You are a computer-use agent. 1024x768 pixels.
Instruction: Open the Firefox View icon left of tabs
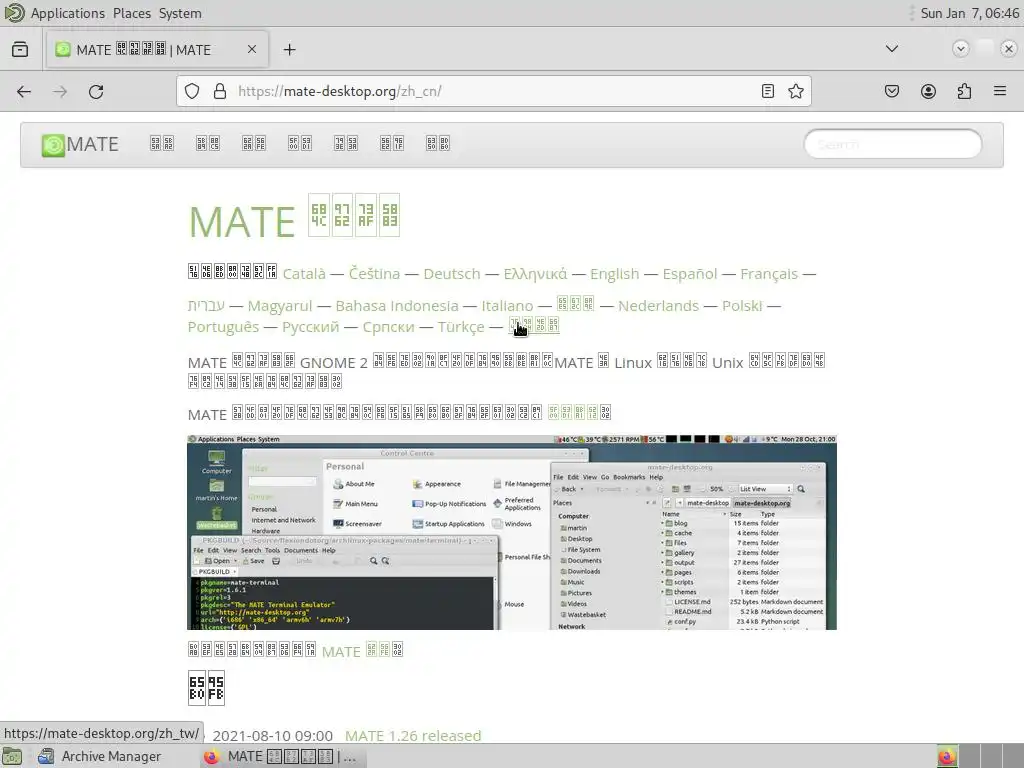pyautogui.click(x=20, y=50)
